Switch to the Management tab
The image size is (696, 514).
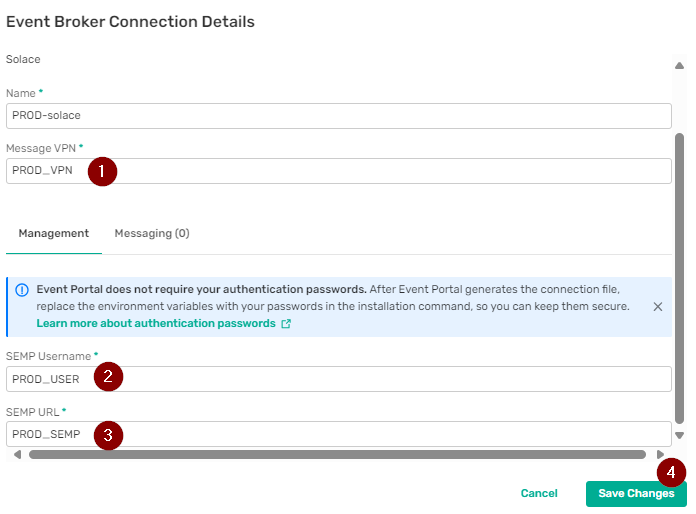click(54, 233)
